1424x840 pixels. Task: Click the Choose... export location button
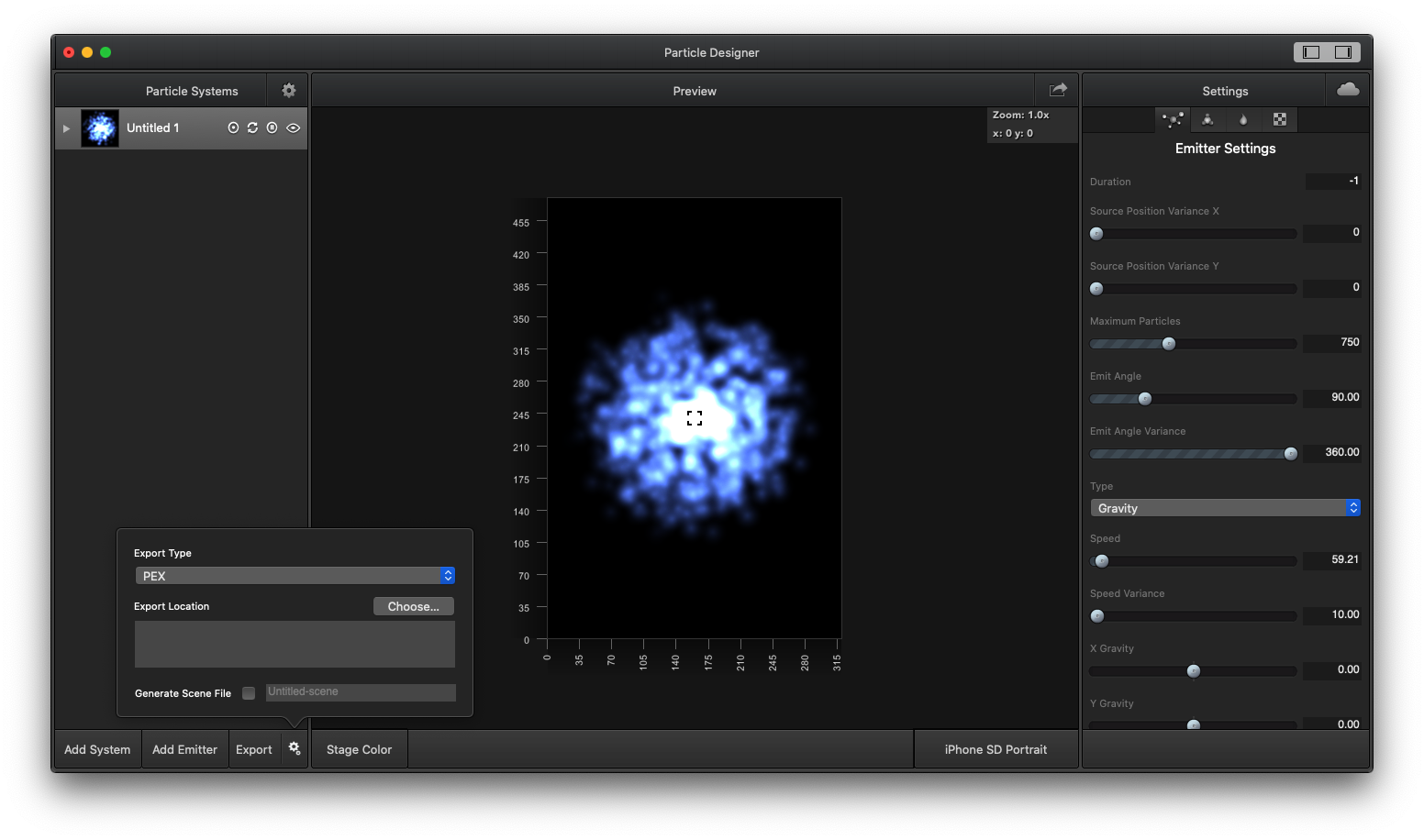click(x=414, y=606)
